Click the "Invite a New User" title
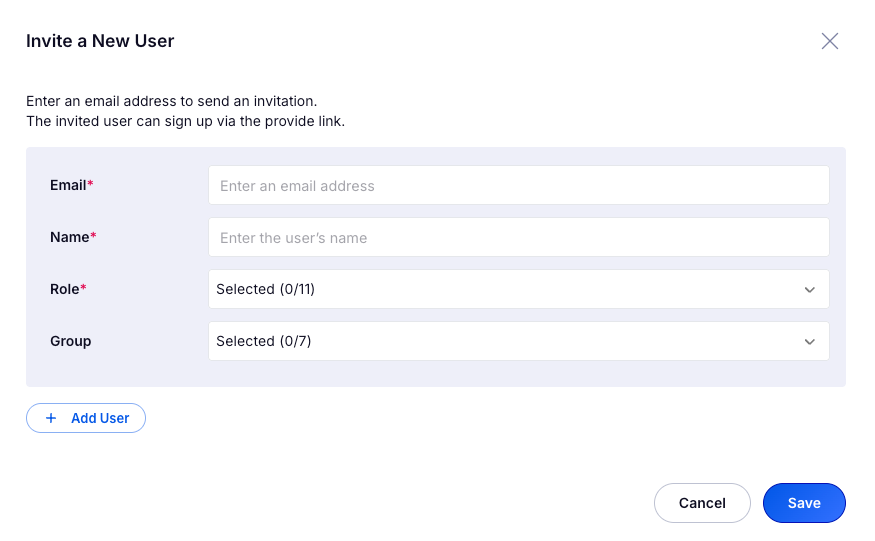 pyautogui.click(x=100, y=41)
